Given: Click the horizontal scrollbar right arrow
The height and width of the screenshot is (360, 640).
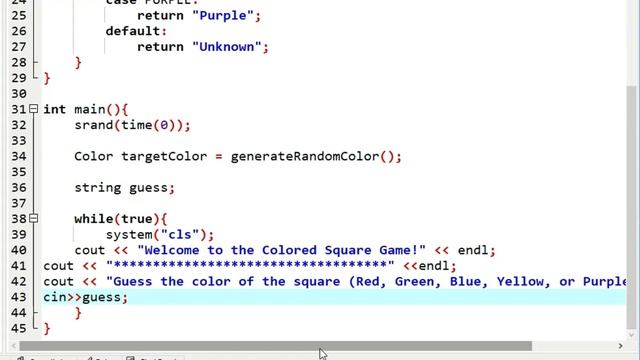Looking at the screenshot, I should pos(620,346).
